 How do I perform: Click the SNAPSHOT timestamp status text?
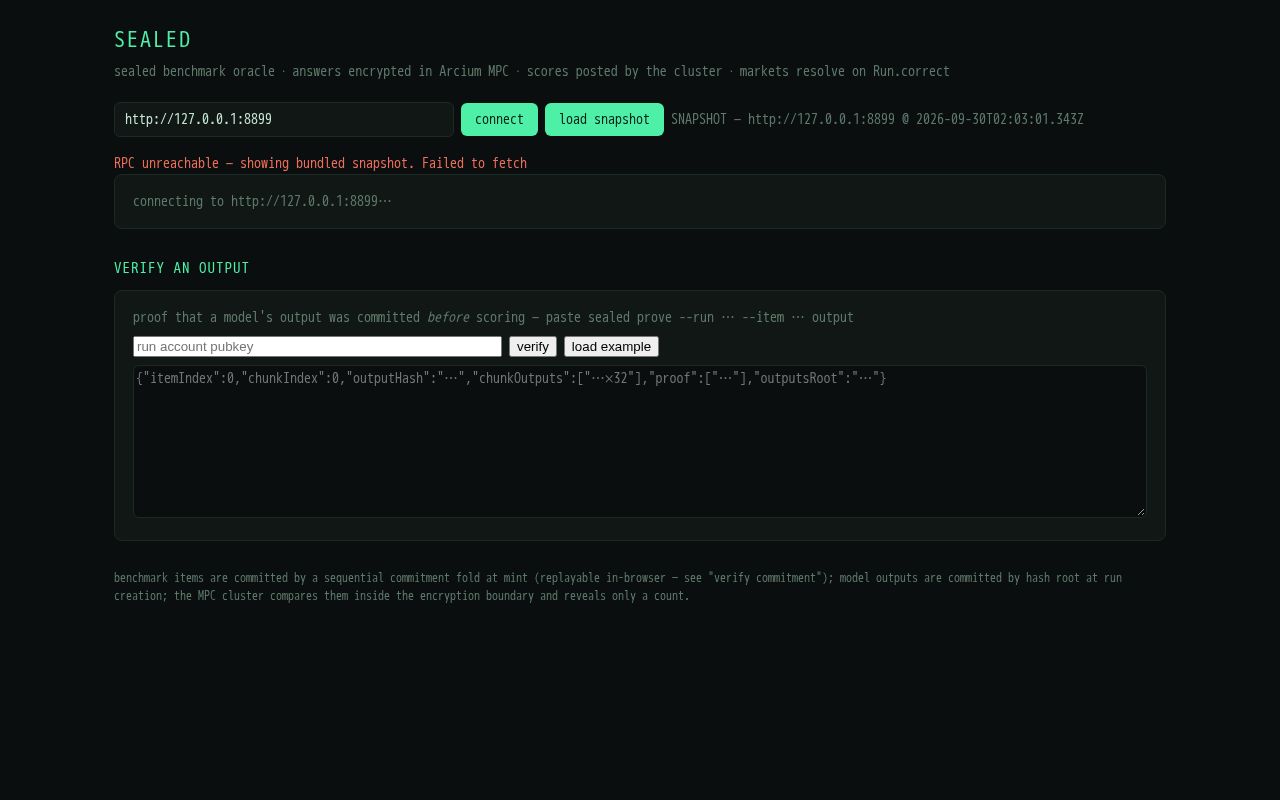coord(877,119)
